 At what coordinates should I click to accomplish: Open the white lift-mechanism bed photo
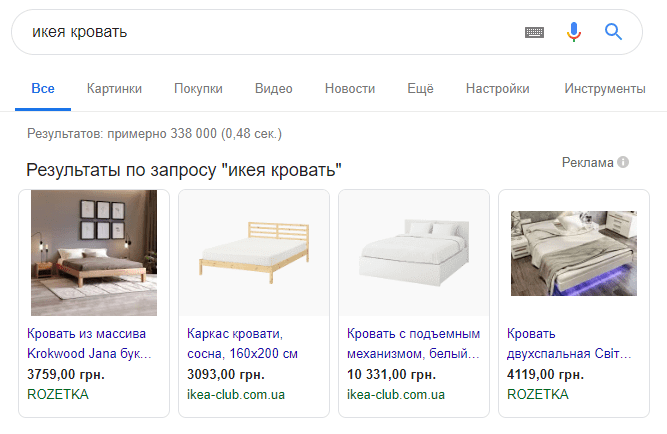pos(414,253)
